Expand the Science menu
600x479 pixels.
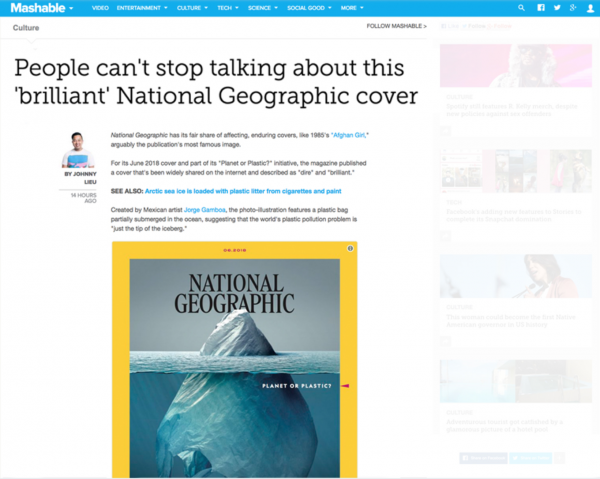coord(262,8)
